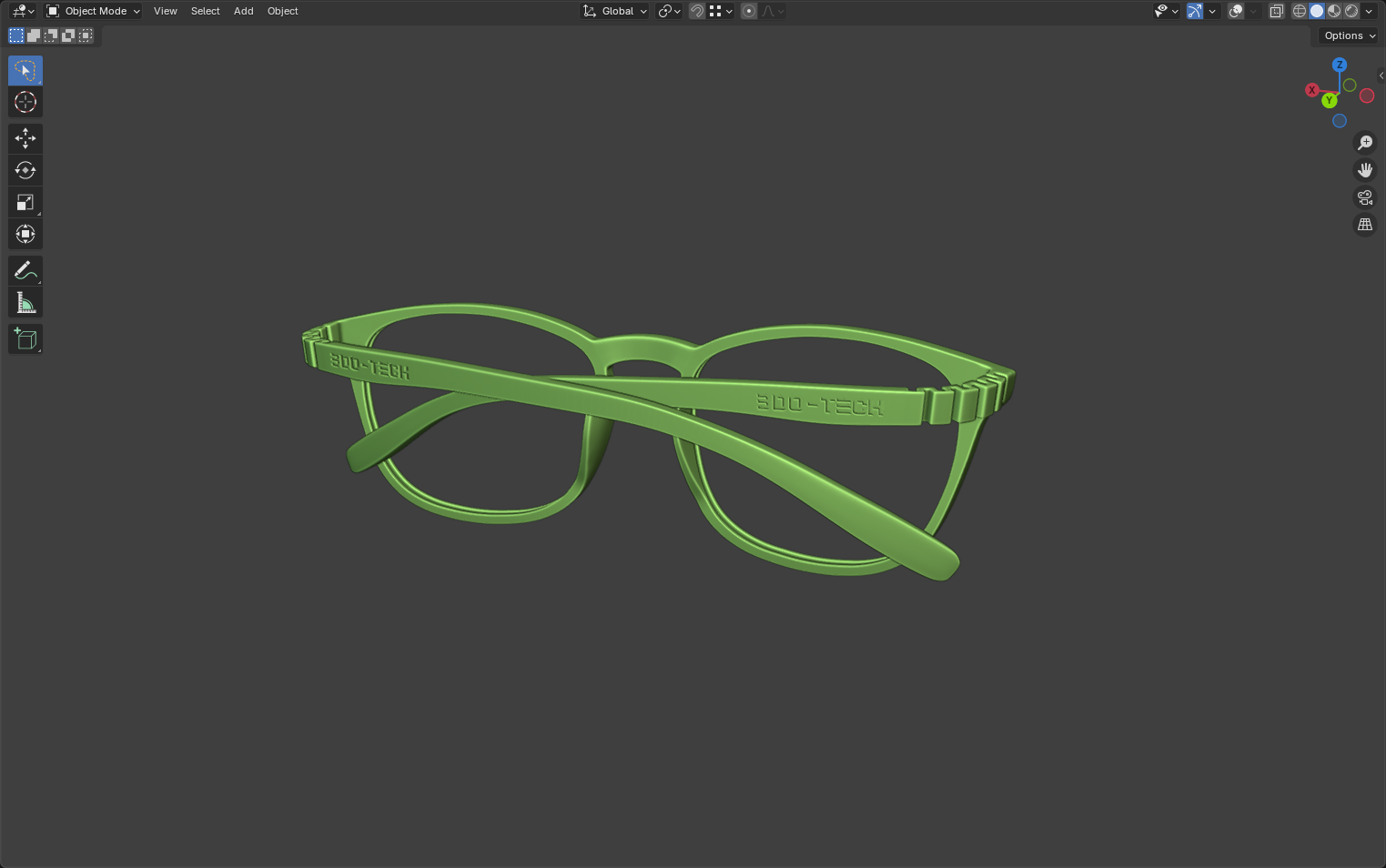This screenshot has height=868, width=1386.
Task: Expand the Options dropdown
Action: [x=1349, y=35]
